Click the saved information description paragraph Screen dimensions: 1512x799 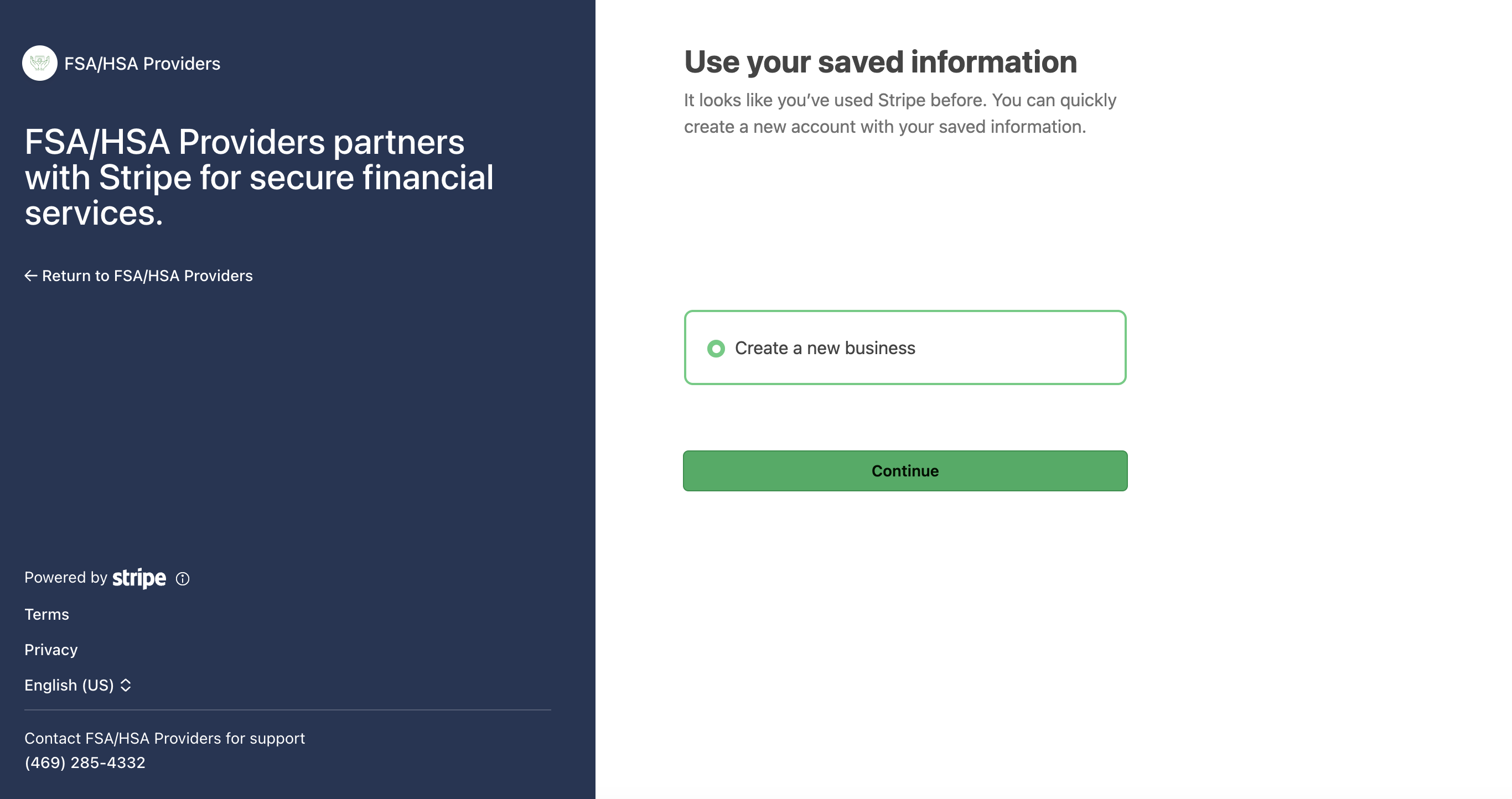coord(900,113)
